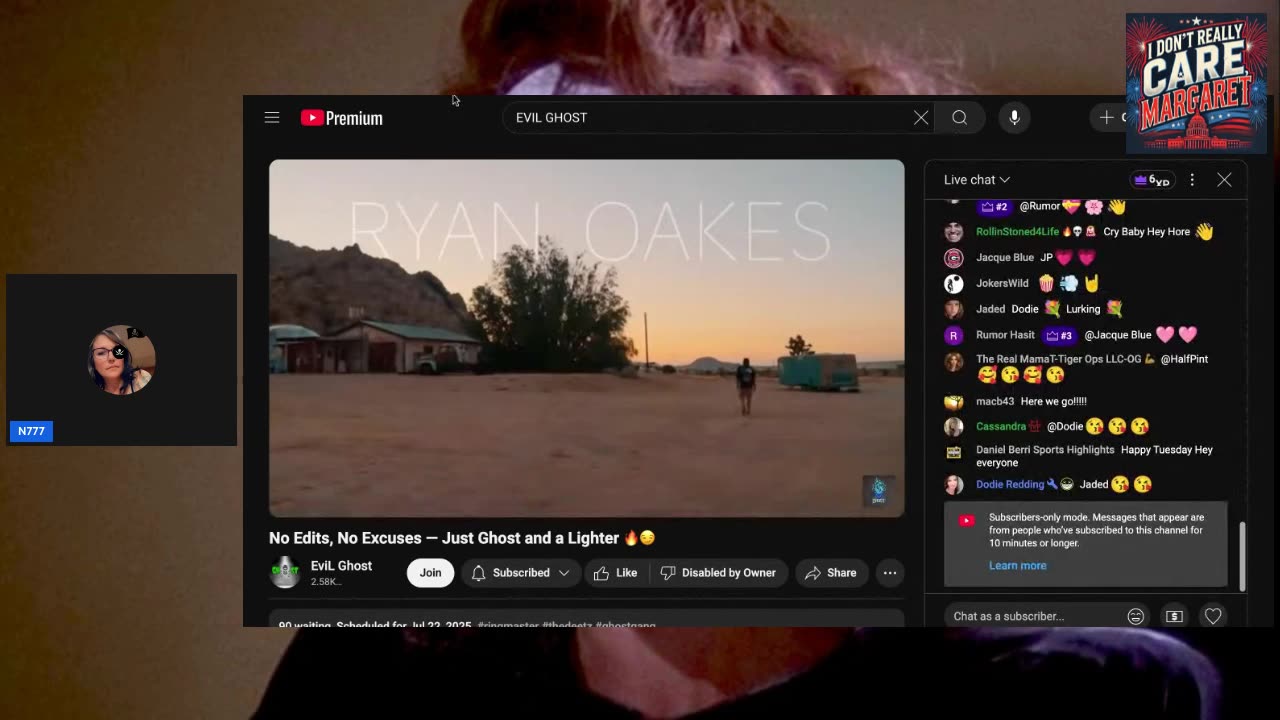Click the I Don't Really Care Margaret overlay
This screenshot has width=1280, height=720.
(1196, 83)
